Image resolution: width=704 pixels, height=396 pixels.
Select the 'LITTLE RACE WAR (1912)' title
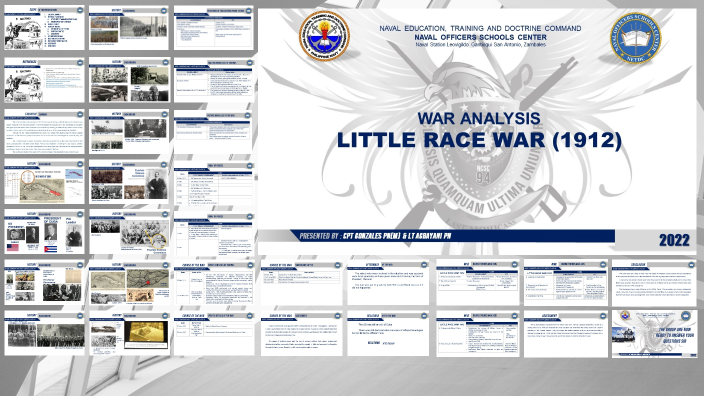[479, 140]
